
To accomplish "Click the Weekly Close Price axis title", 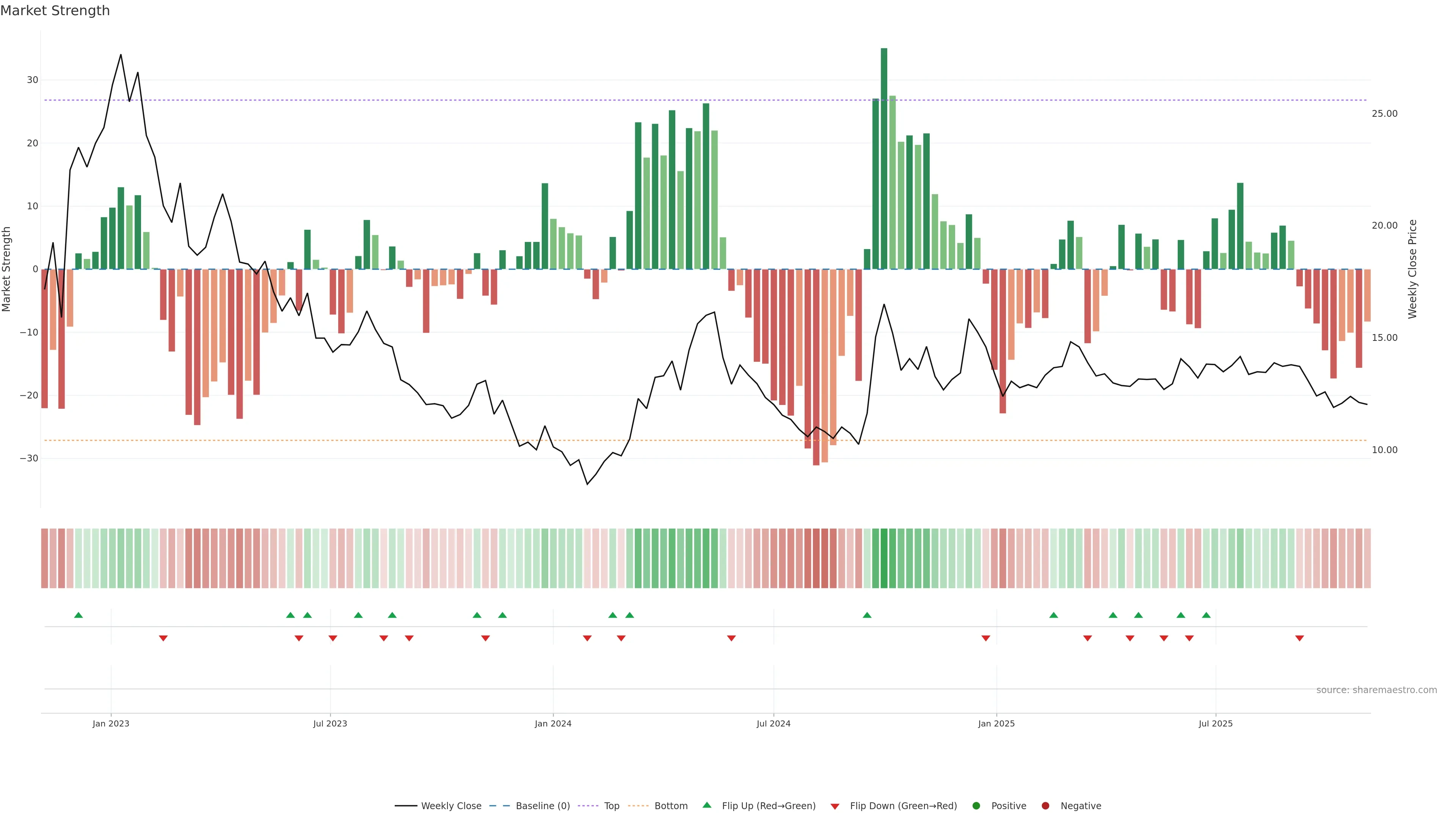I will click(1412, 269).
